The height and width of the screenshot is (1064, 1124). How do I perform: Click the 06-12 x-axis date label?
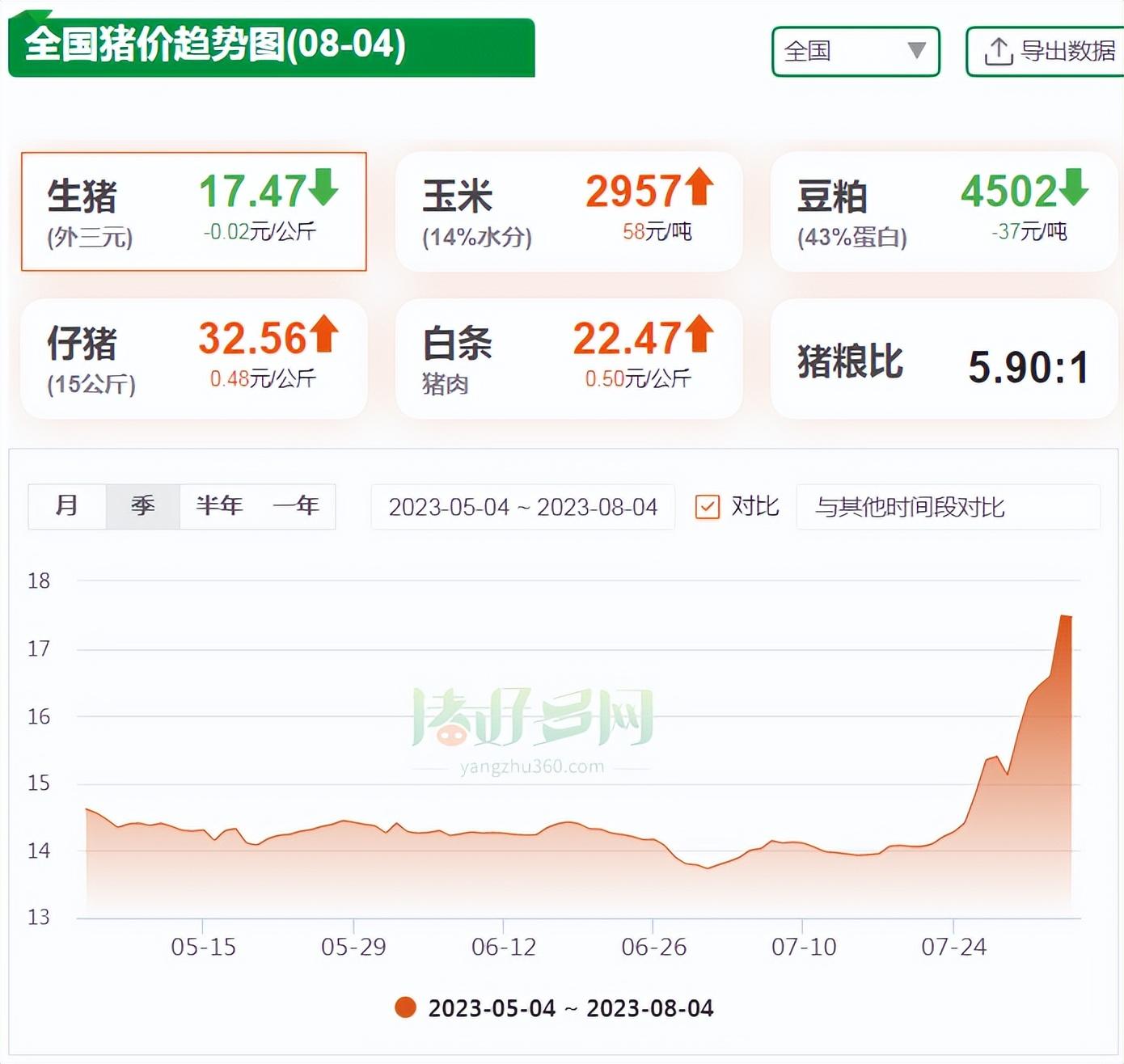tap(504, 947)
